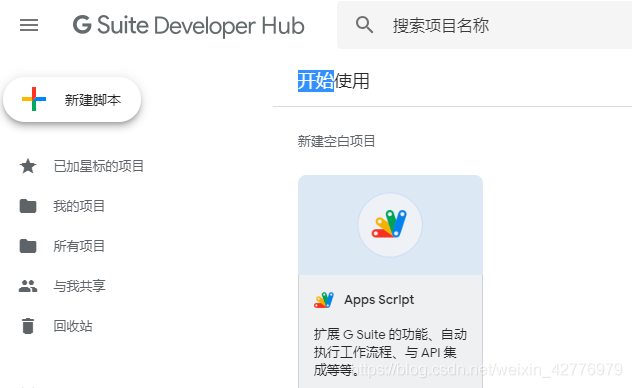Screen dimensions: 632x388
Task: Click the colorful plus icon
Action: click(34, 99)
